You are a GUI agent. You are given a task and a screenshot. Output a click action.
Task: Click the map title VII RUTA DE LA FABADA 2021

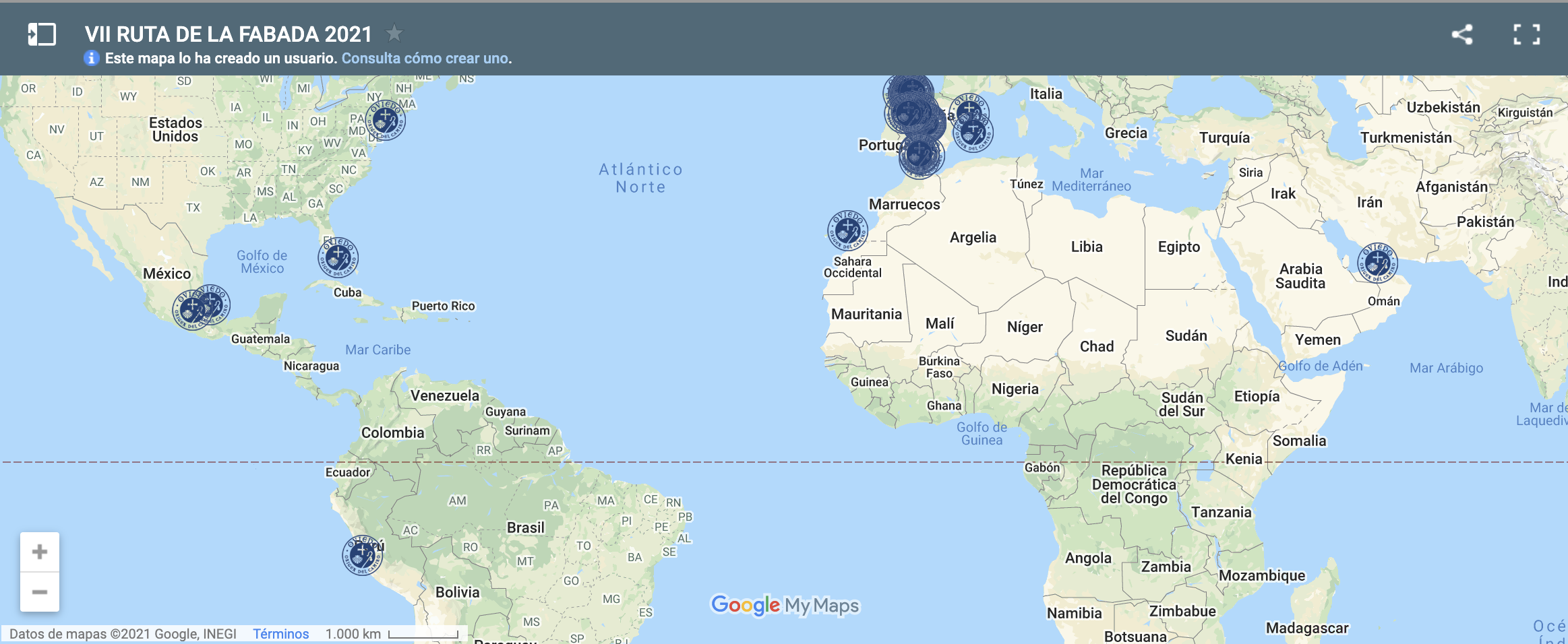pos(228,34)
